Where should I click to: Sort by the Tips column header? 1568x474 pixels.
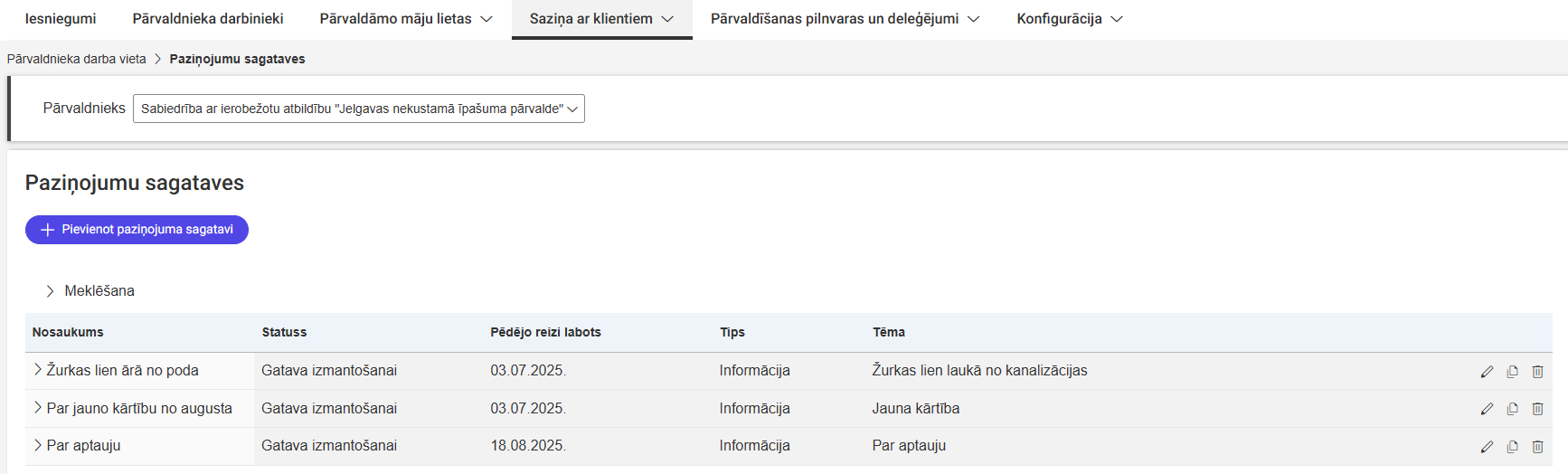732,332
